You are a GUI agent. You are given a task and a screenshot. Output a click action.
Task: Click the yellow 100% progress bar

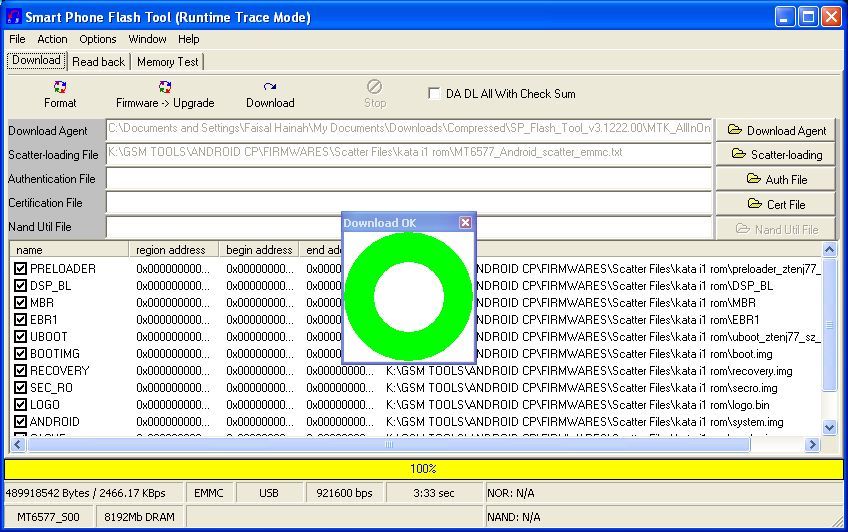pos(423,469)
